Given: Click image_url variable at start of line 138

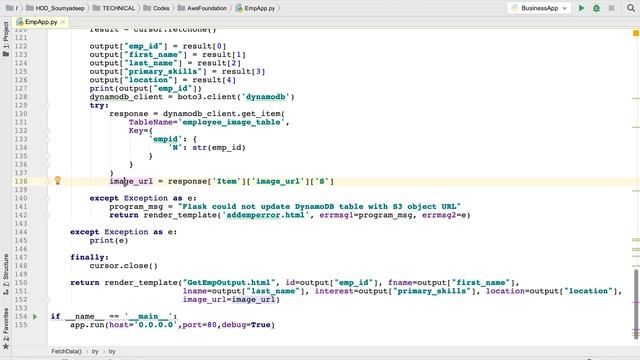Looking at the screenshot, I should pos(131,181).
